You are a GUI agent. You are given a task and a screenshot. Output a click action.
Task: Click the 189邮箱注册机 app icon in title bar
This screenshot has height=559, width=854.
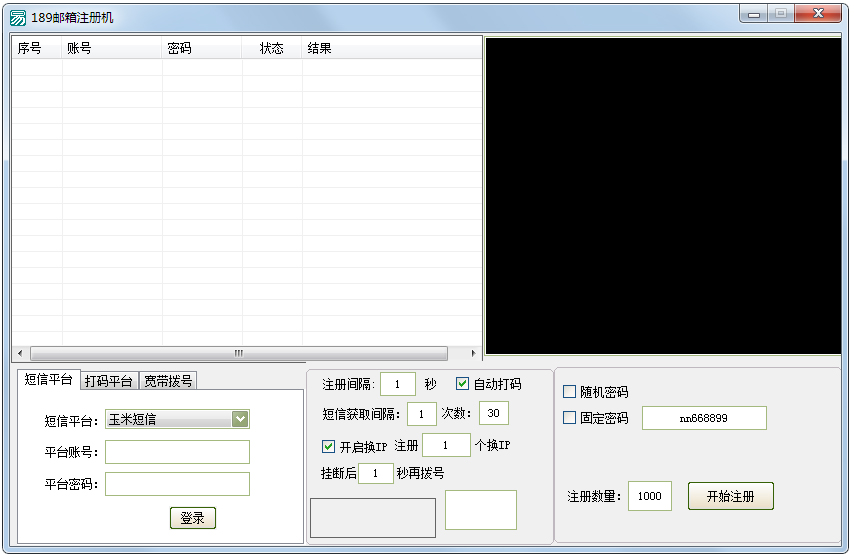(17, 18)
